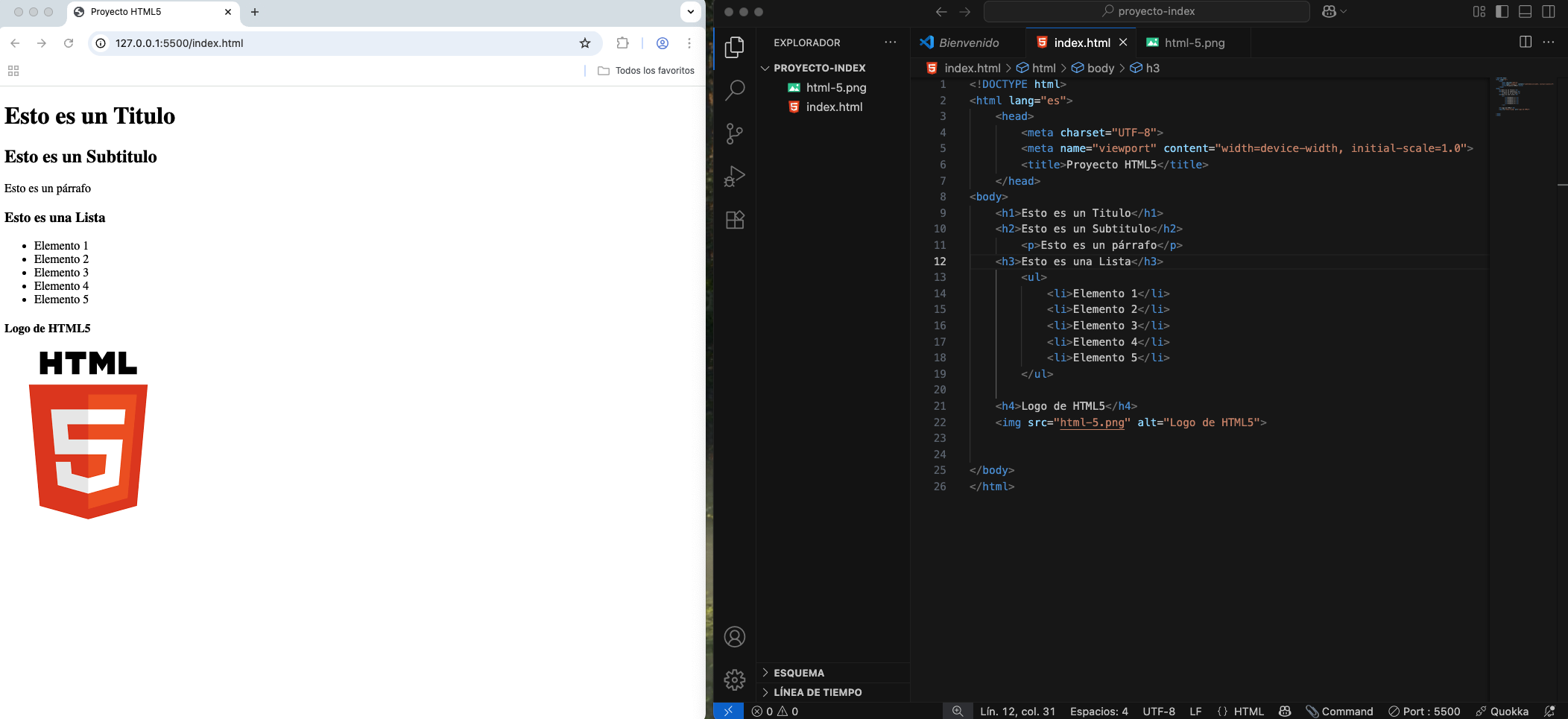Click the Quokka status bar item
The height and width of the screenshot is (719, 1568).
pyautogui.click(x=1503, y=711)
